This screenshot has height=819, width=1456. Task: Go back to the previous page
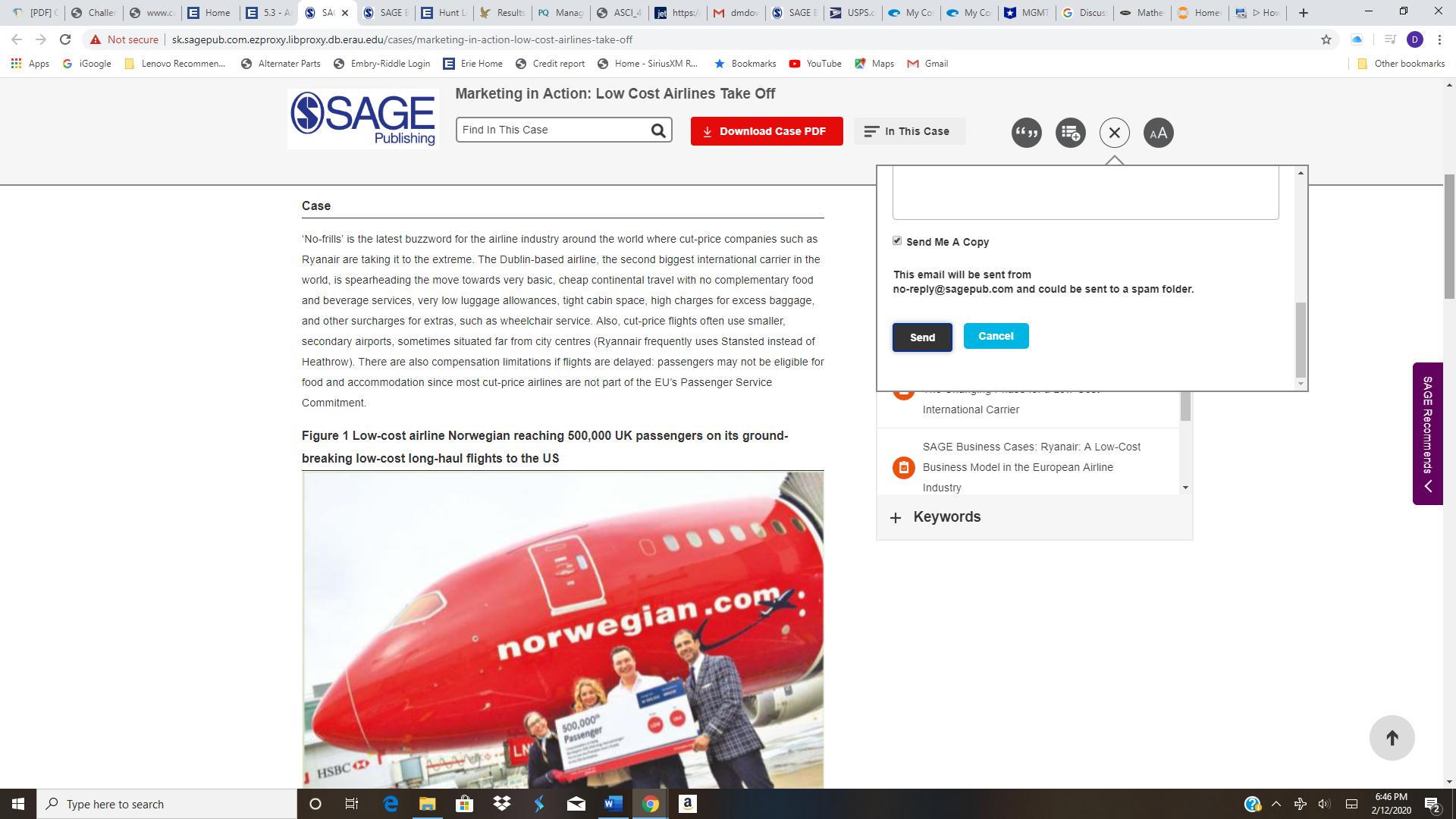pos(17,39)
